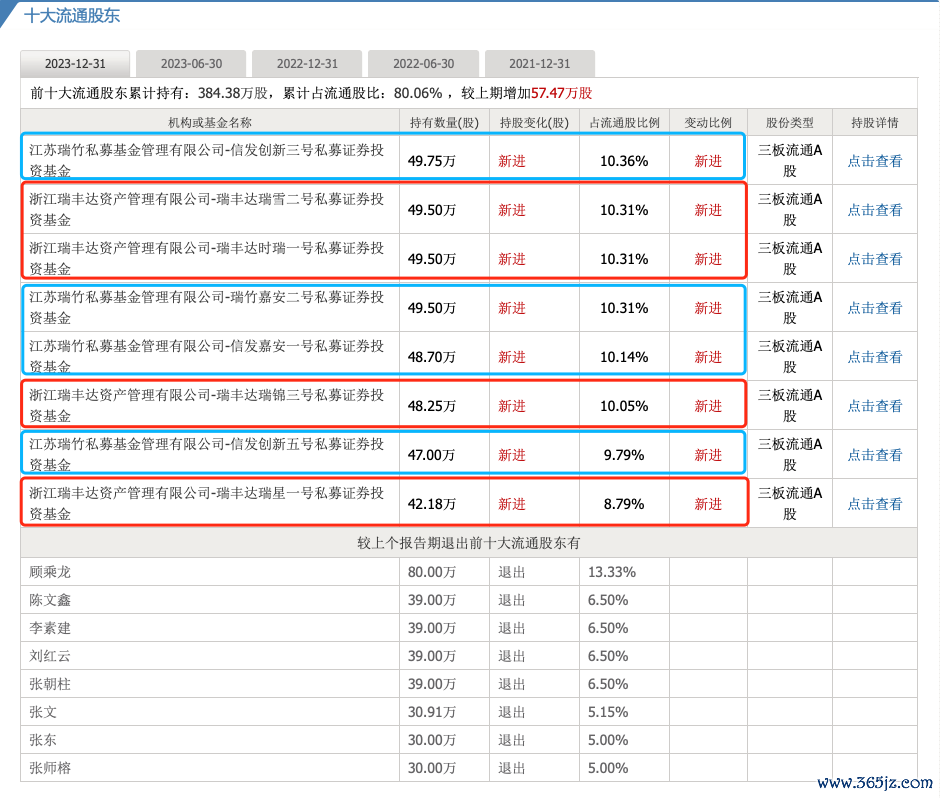
Task: Click the 57.47万股 increase figure
Action: coord(562,94)
